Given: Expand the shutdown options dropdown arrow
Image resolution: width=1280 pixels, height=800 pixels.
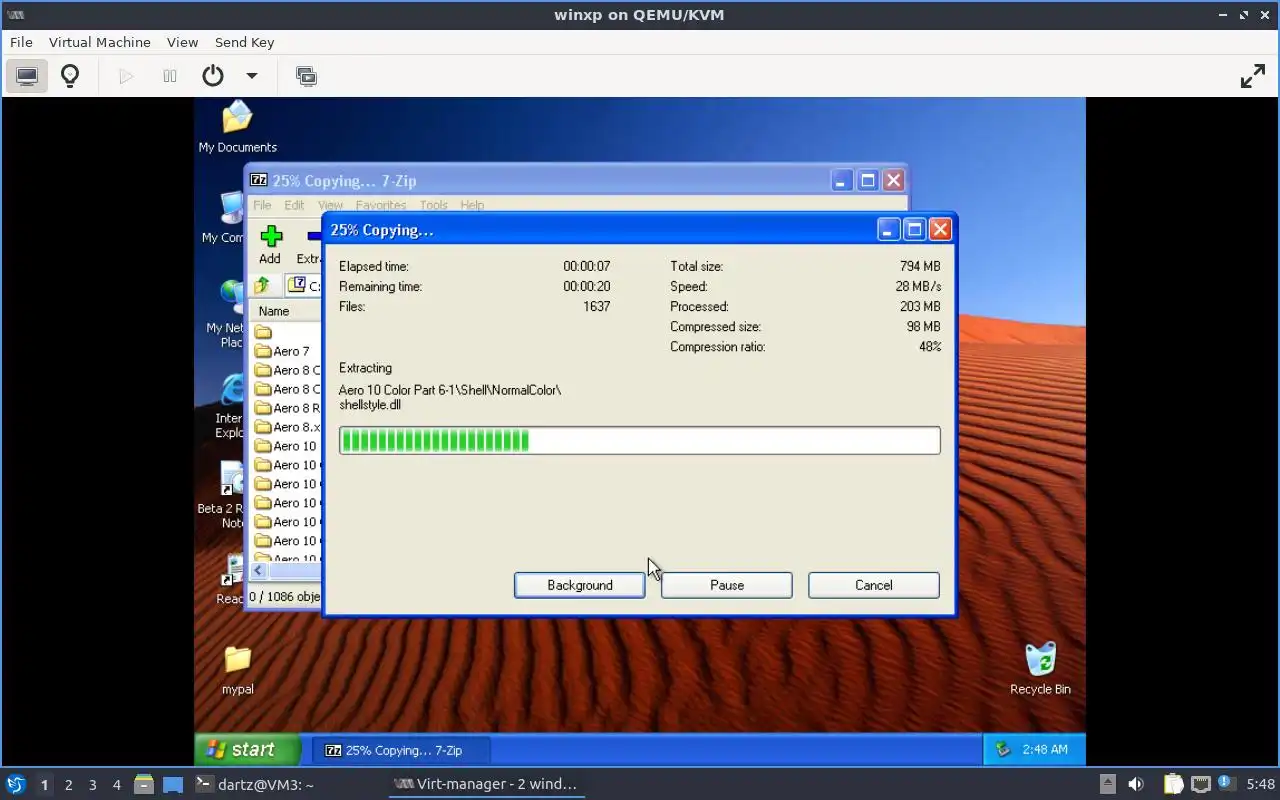Looking at the screenshot, I should [x=252, y=76].
